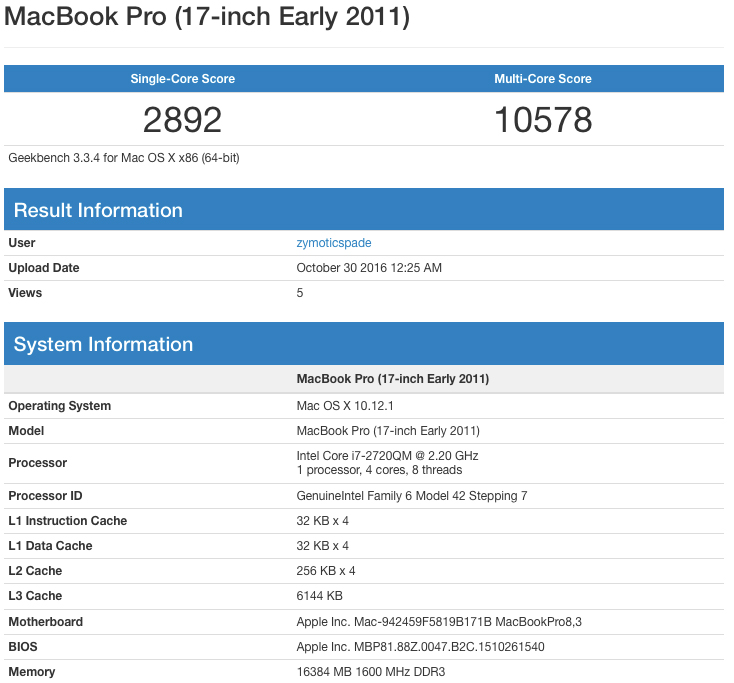Select the Single-Core Score header
The image size is (734, 683).
point(183,79)
